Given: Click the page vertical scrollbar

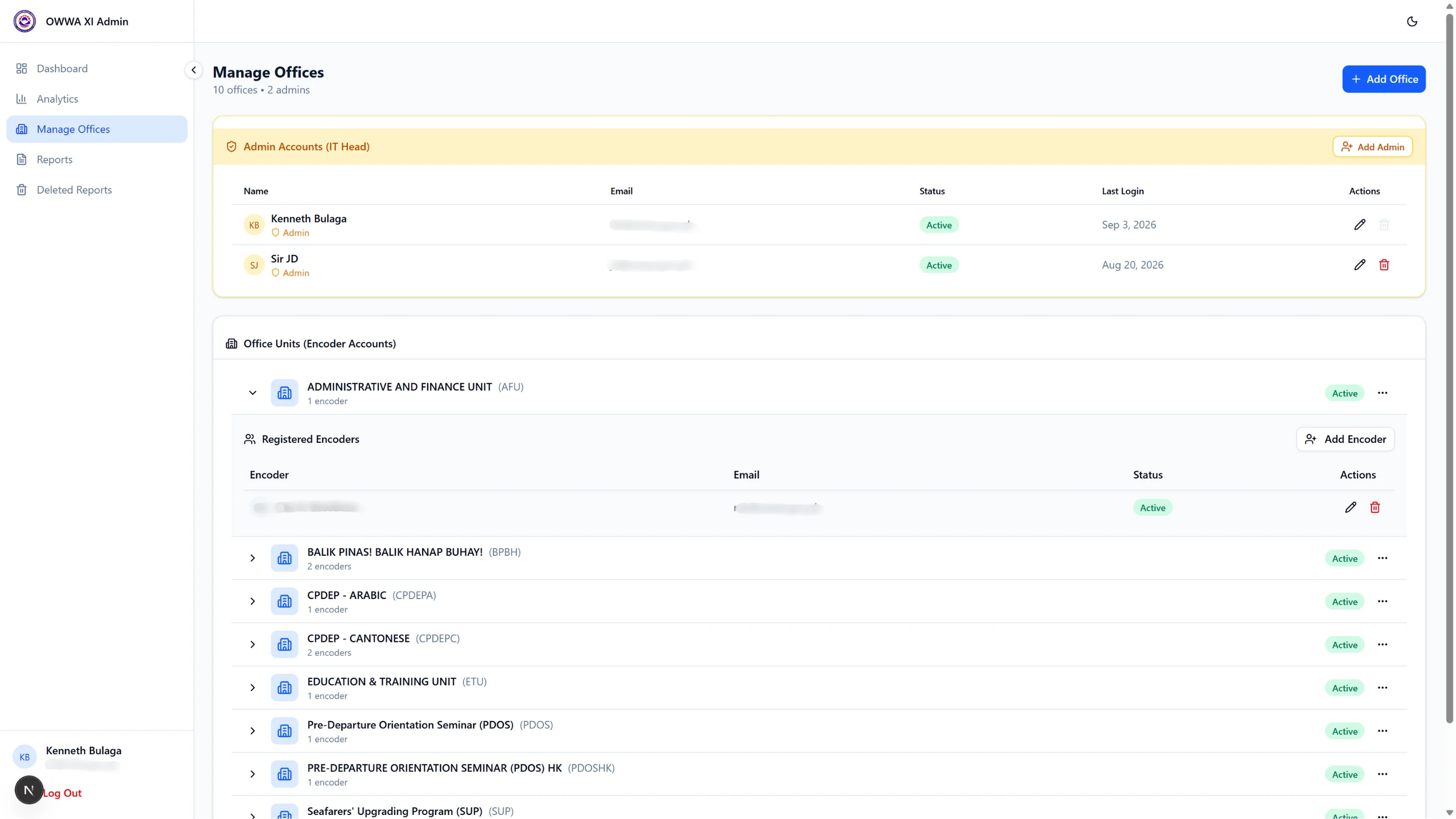Looking at the screenshot, I should point(1450,368).
